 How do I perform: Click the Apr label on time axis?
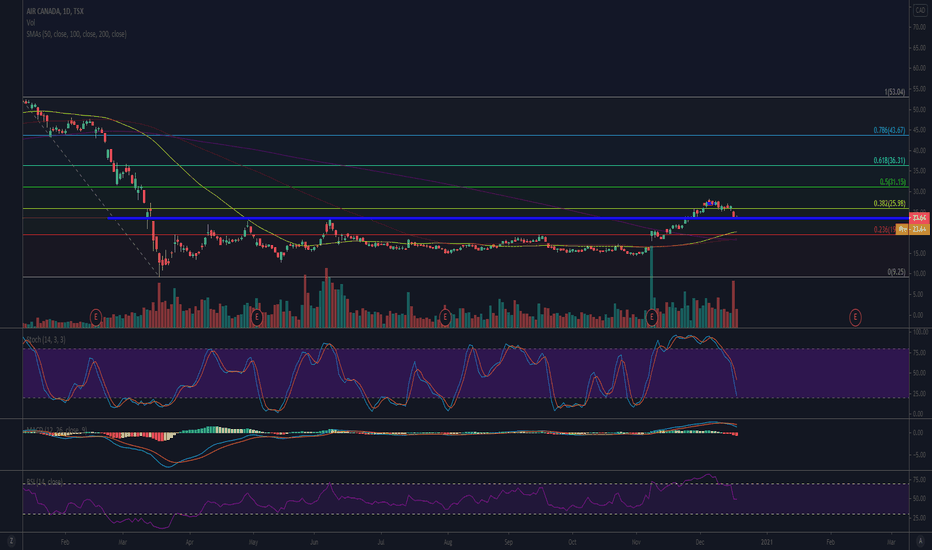pyautogui.click(x=190, y=542)
